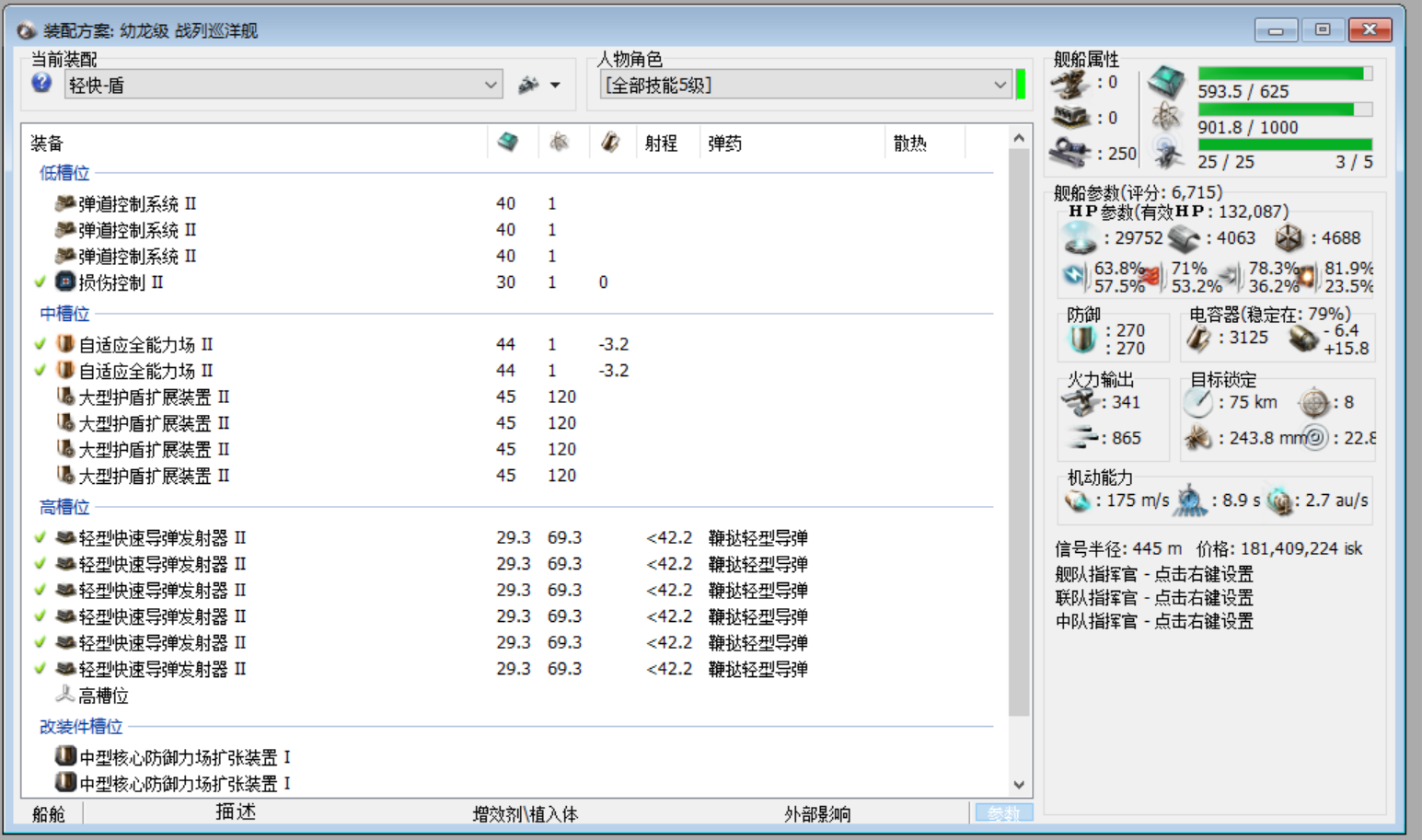Click the max targets crosshair icon showing 8

1314,402
